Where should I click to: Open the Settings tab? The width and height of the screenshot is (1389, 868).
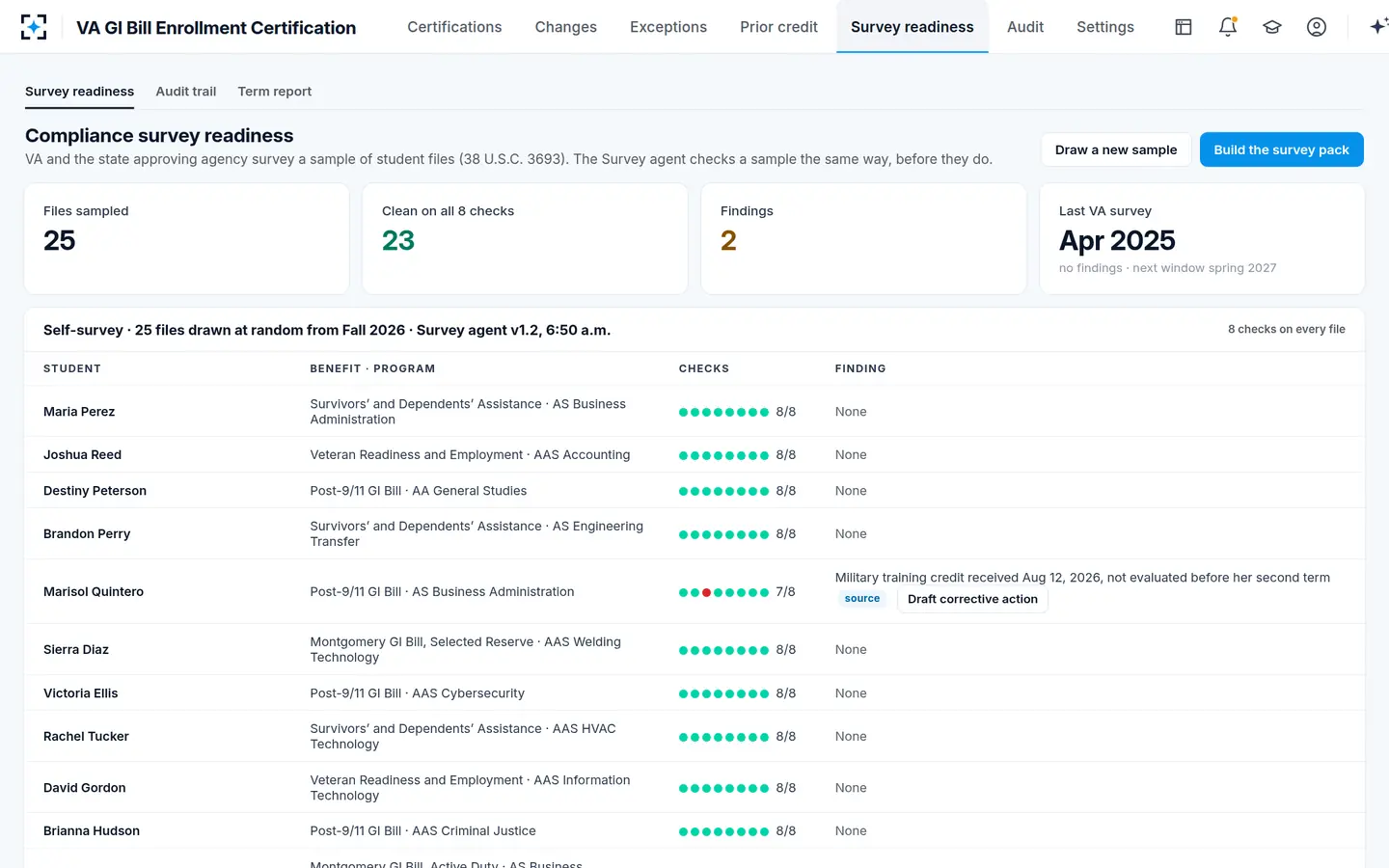coord(1105,27)
